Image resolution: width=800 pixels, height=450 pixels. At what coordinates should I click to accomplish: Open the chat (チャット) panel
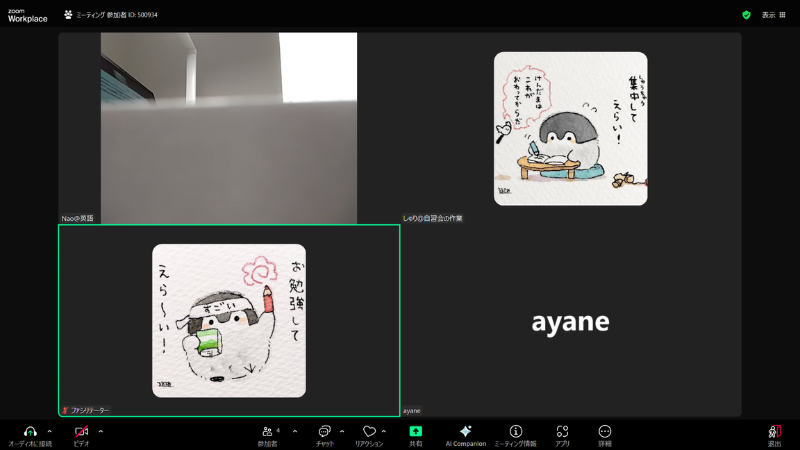pyautogui.click(x=324, y=436)
